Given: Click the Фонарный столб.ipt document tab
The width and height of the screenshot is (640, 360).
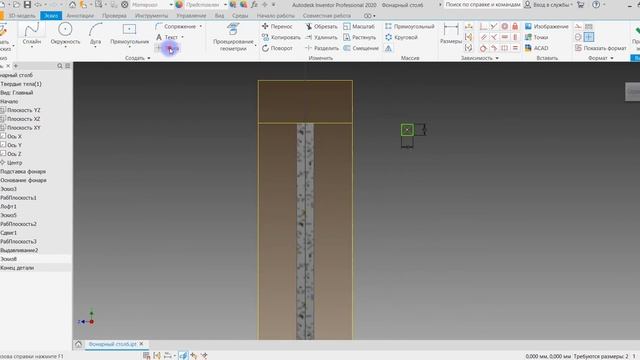Looking at the screenshot, I should 112,344.
